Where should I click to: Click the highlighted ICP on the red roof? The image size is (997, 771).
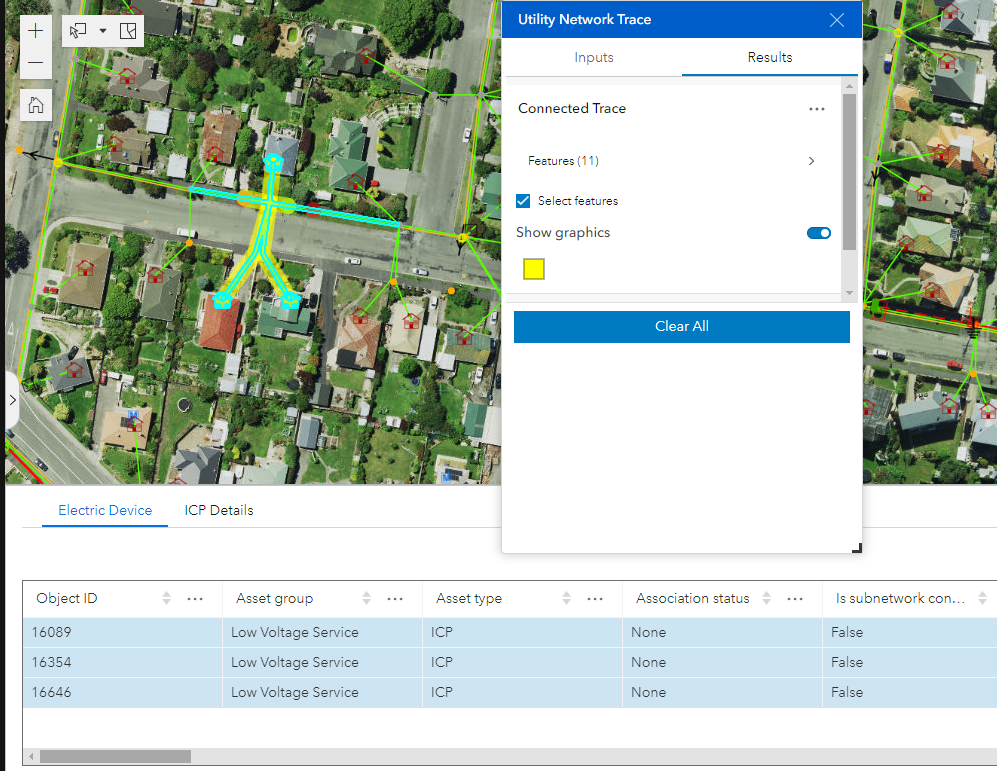pos(222,299)
